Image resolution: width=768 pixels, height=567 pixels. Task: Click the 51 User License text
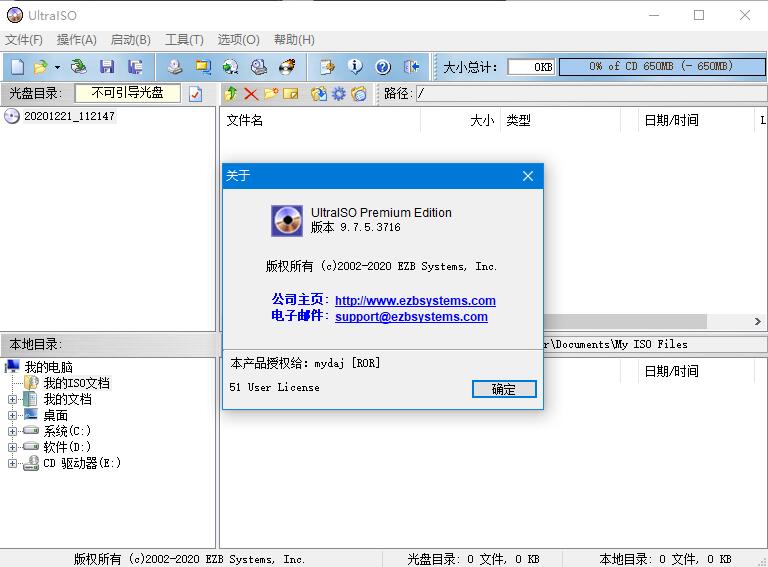click(274, 387)
